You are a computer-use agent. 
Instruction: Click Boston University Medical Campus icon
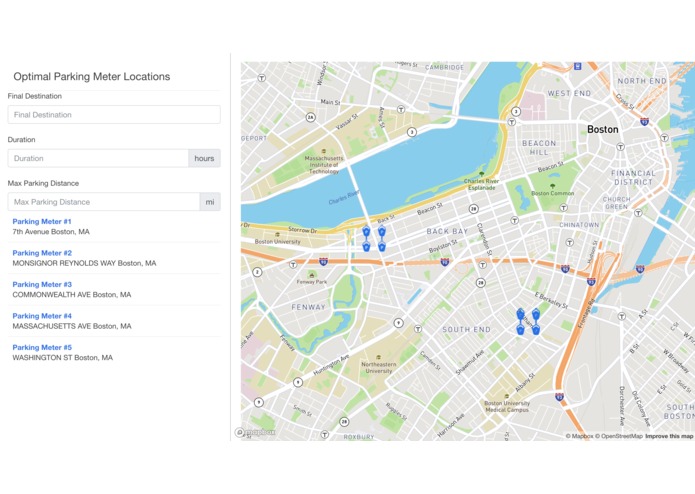[x=507, y=397]
